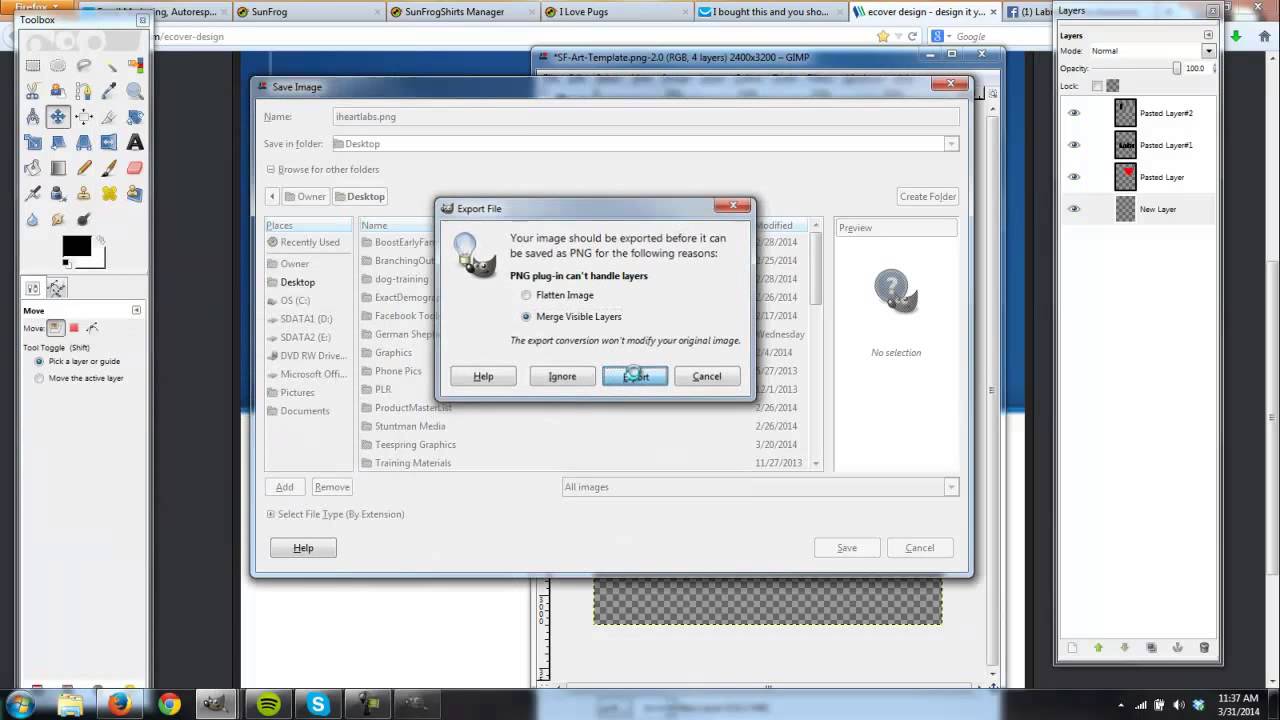Click the duplicate layer icon

click(1151, 648)
